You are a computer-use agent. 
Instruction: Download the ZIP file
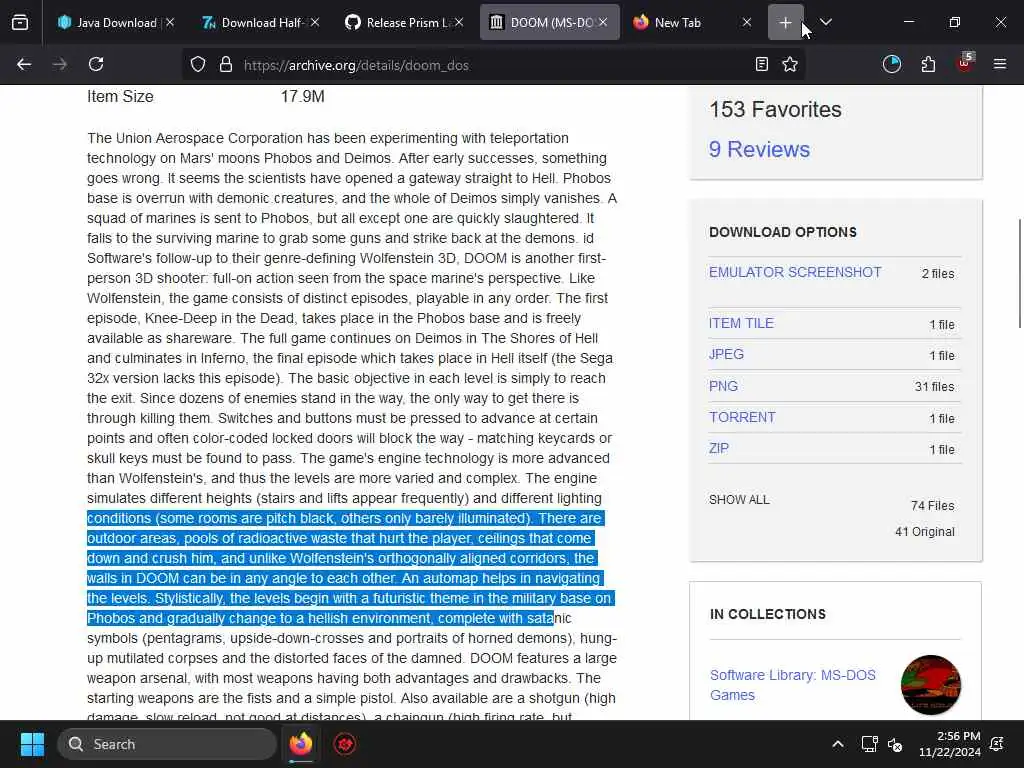[719, 449]
